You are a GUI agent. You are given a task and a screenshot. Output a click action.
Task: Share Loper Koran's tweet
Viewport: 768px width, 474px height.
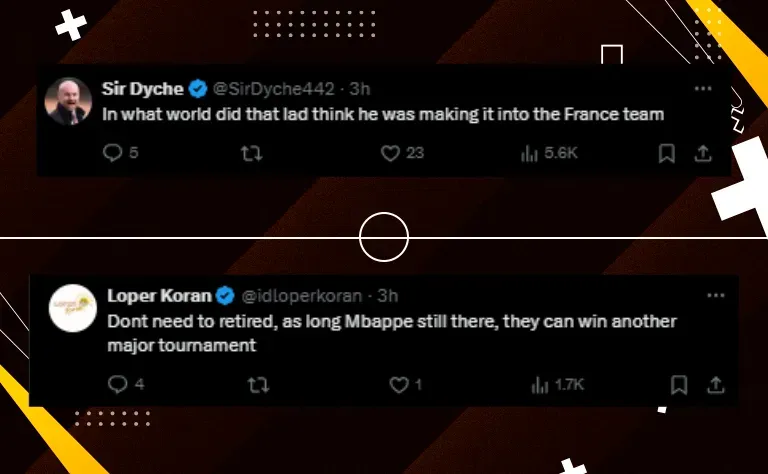(x=716, y=385)
